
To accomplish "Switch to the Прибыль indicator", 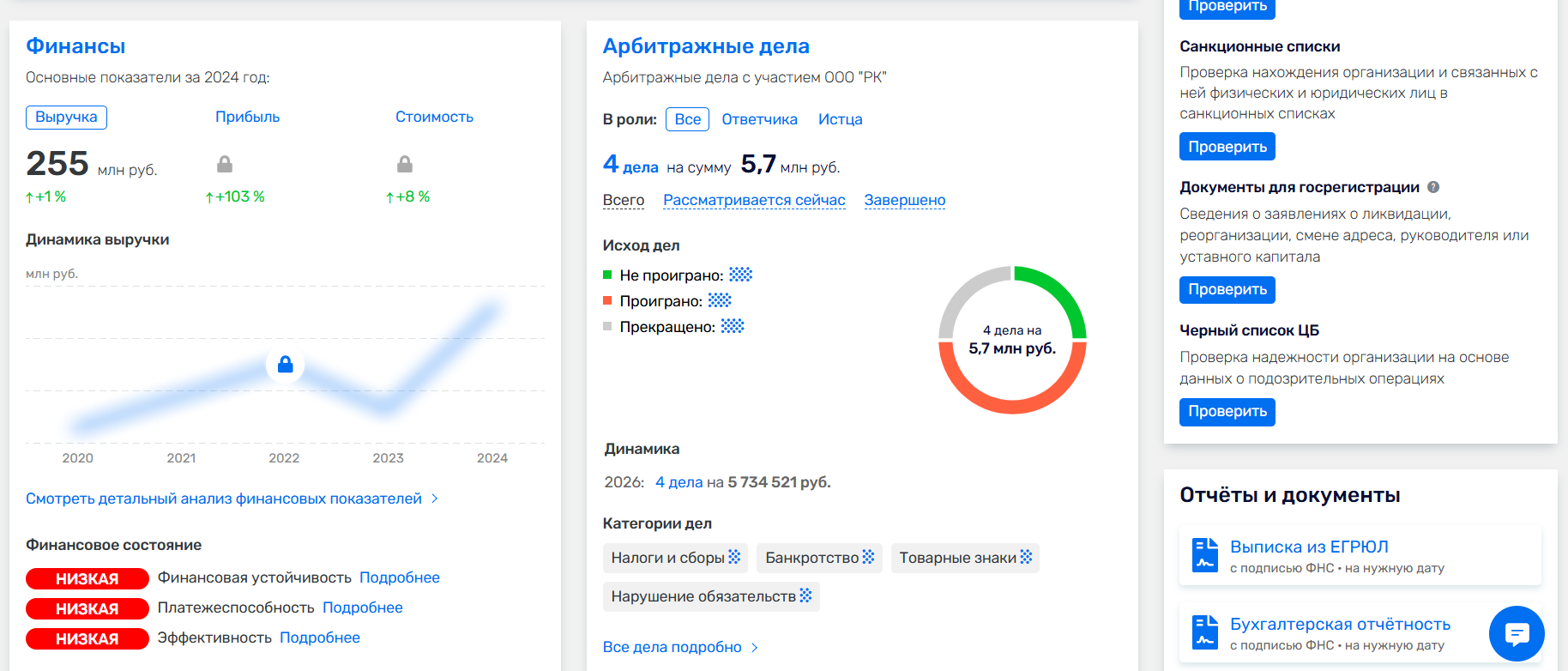I will pyautogui.click(x=247, y=117).
